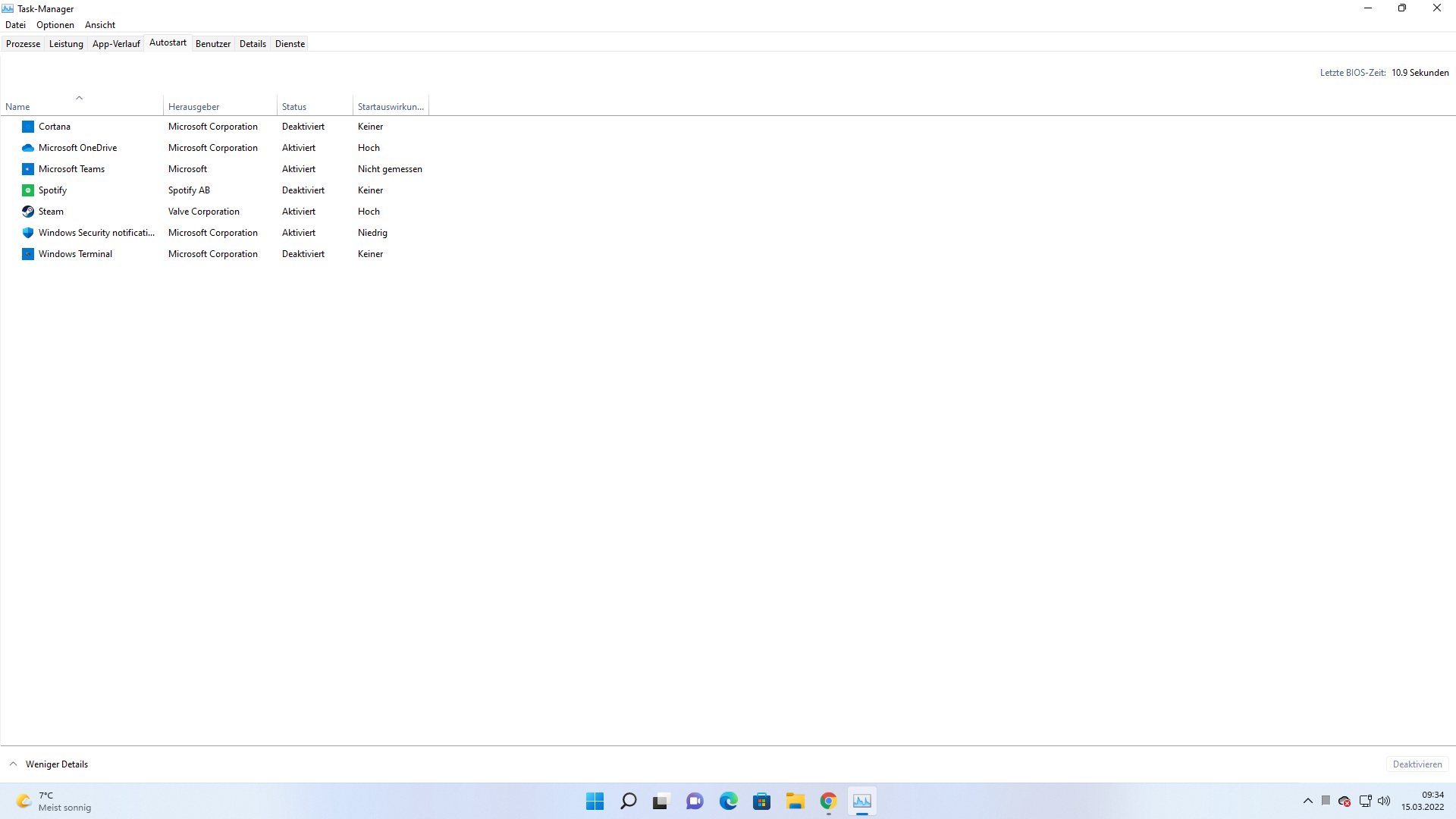This screenshot has width=1456, height=819.
Task: Sort by the Herausgeber column header
Action: (220, 106)
